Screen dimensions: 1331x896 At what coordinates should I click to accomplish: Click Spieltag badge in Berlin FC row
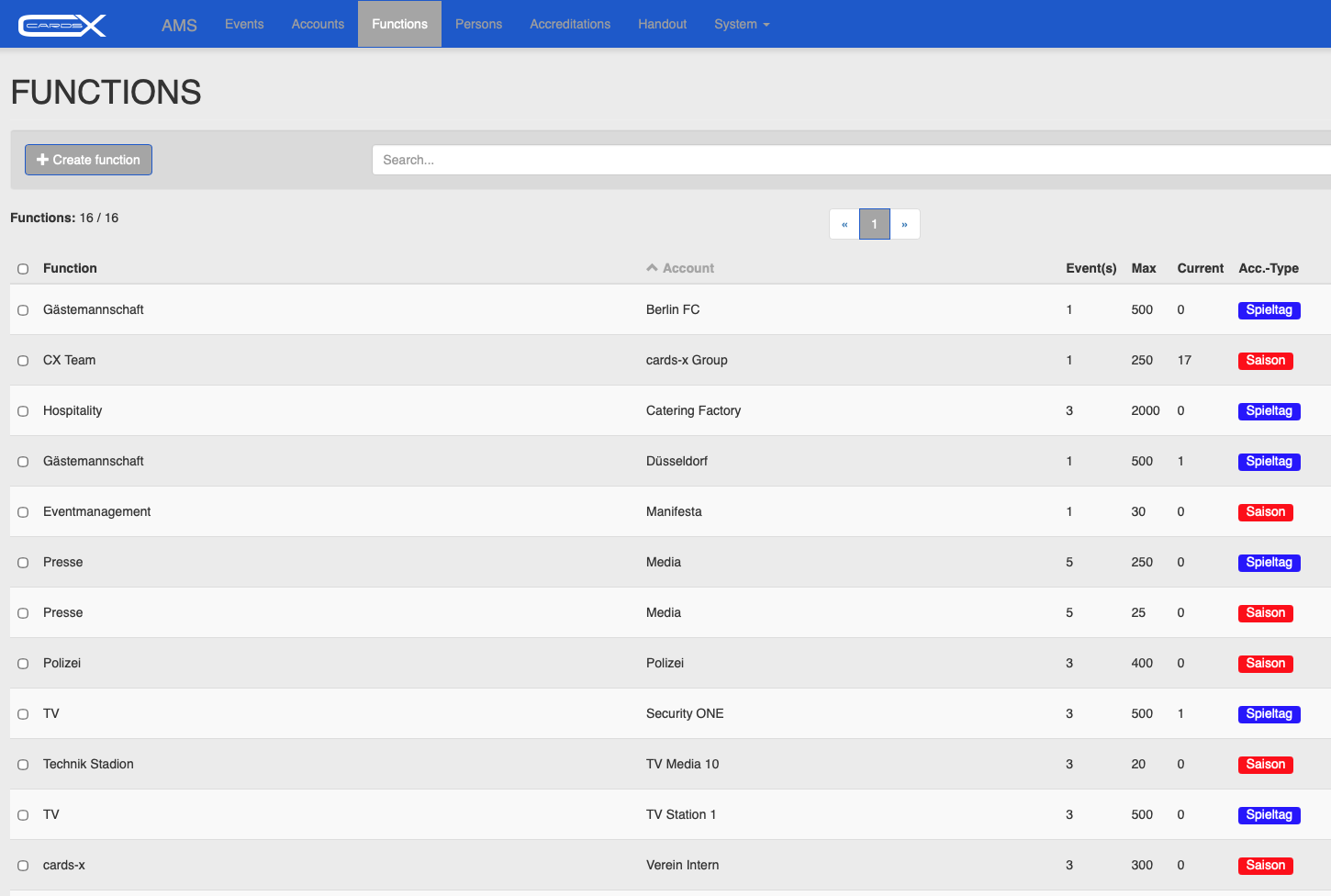(x=1269, y=310)
